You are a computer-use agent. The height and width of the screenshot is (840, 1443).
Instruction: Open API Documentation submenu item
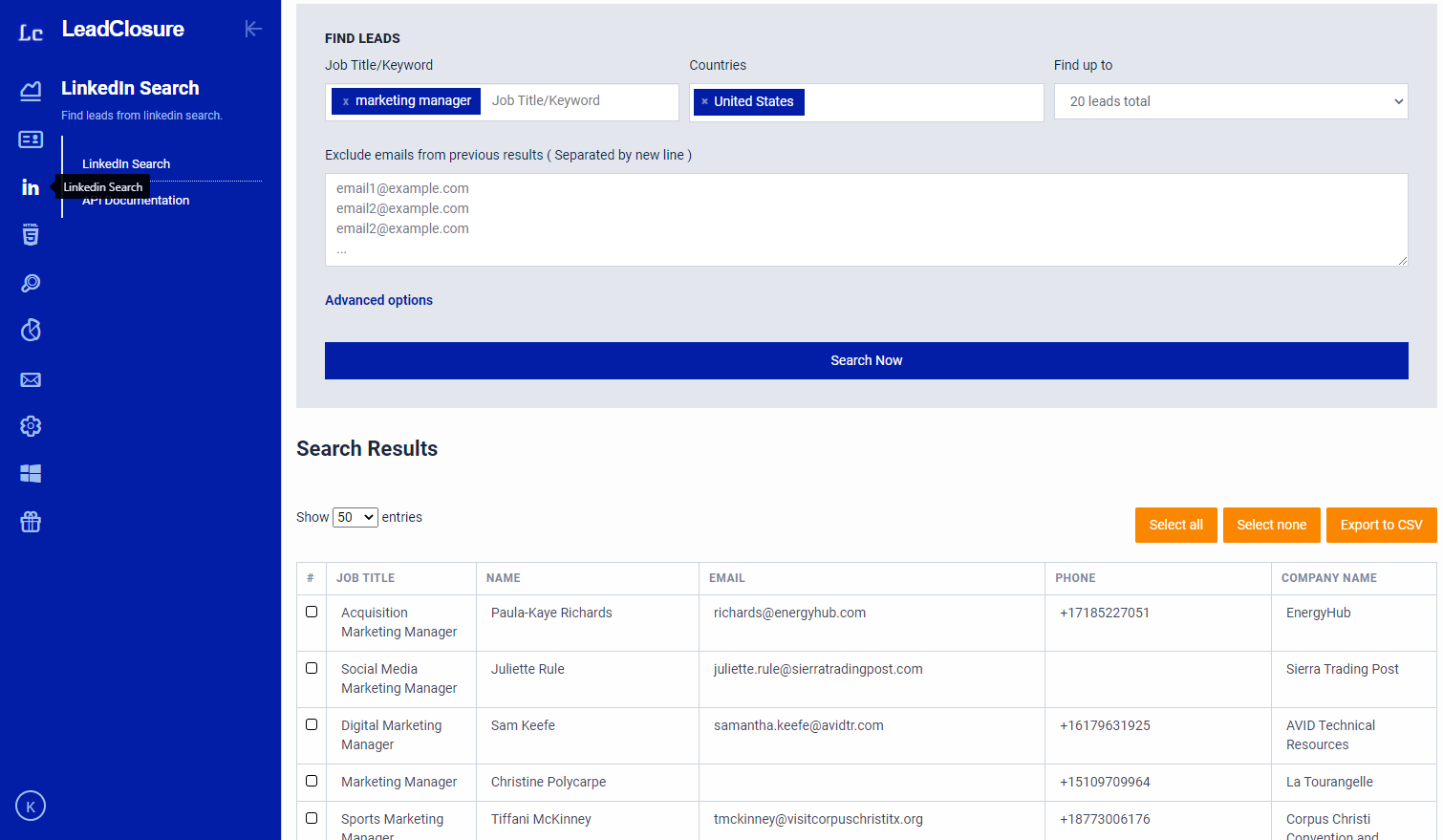[x=136, y=200]
